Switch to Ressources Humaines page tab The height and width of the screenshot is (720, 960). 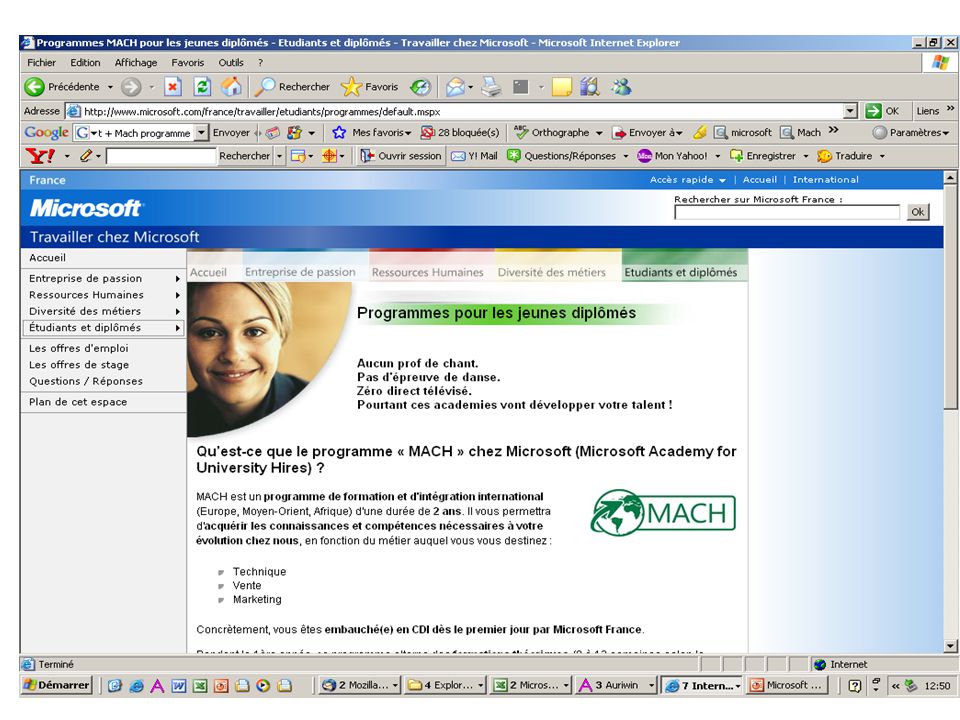coord(427,272)
